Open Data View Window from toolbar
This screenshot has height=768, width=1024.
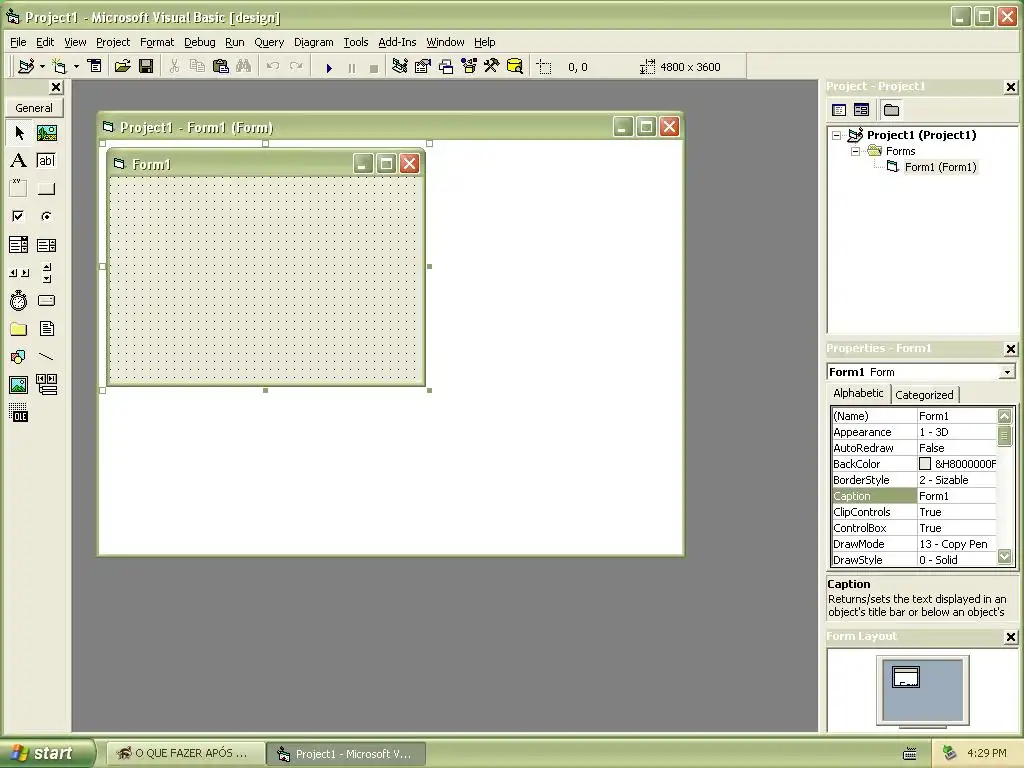515,67
